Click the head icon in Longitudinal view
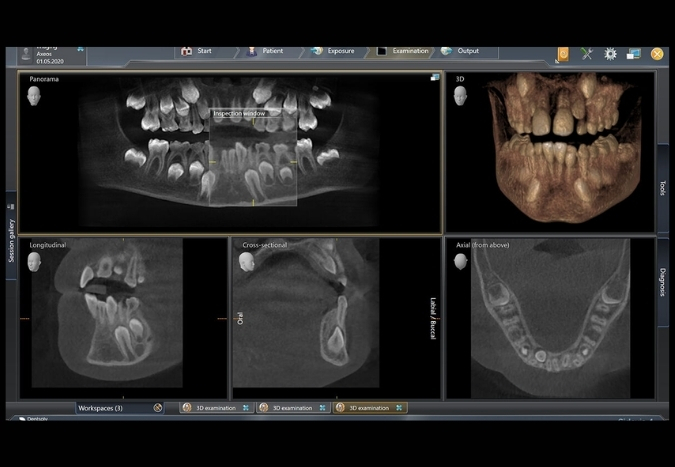 tap(35, 261)
